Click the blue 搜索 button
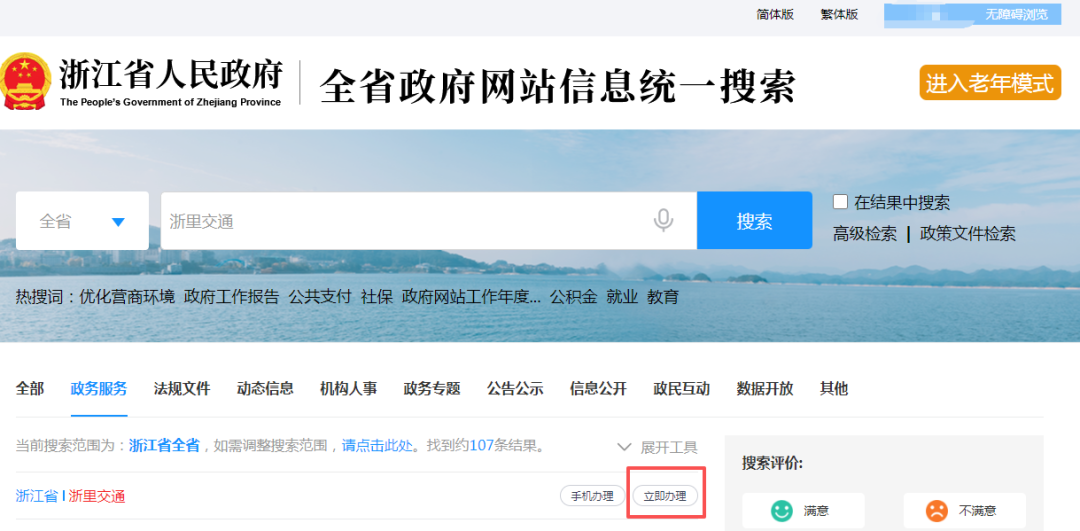The height and width of the screenshot is (531, 1080). point(754,220)
